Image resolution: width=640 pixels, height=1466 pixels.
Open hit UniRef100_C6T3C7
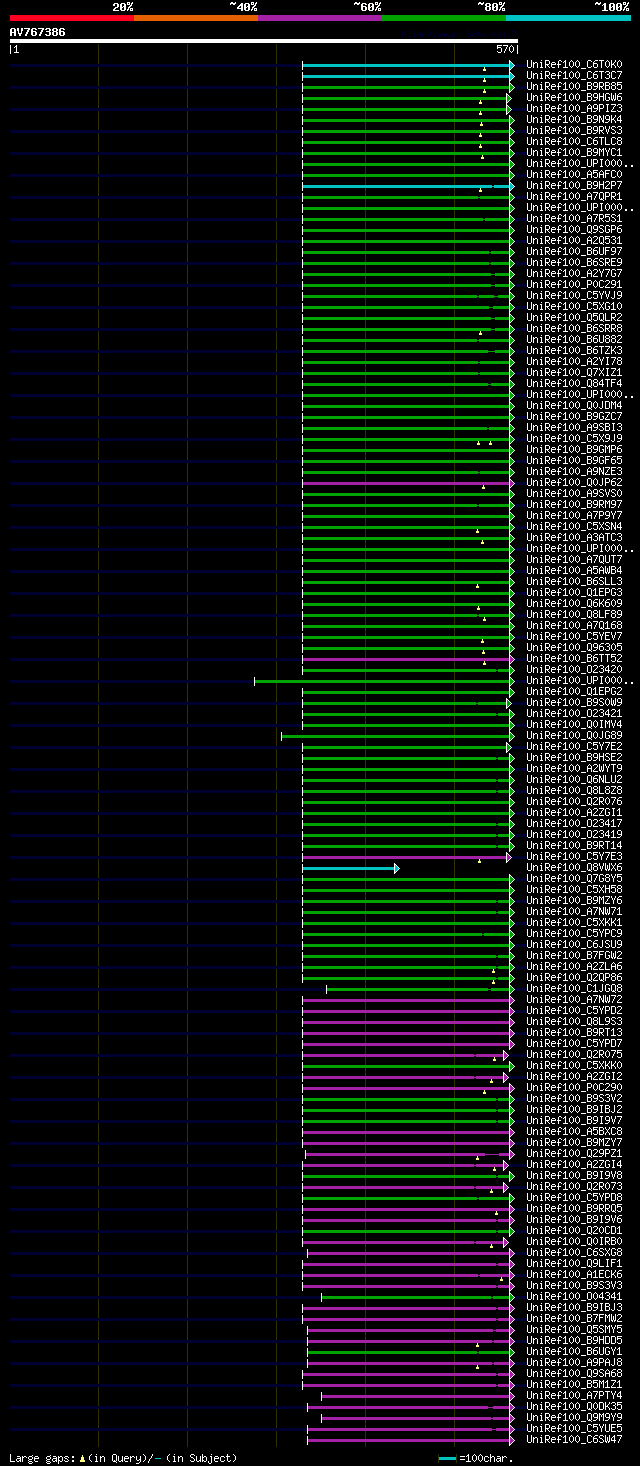click(x=574, y=76)
